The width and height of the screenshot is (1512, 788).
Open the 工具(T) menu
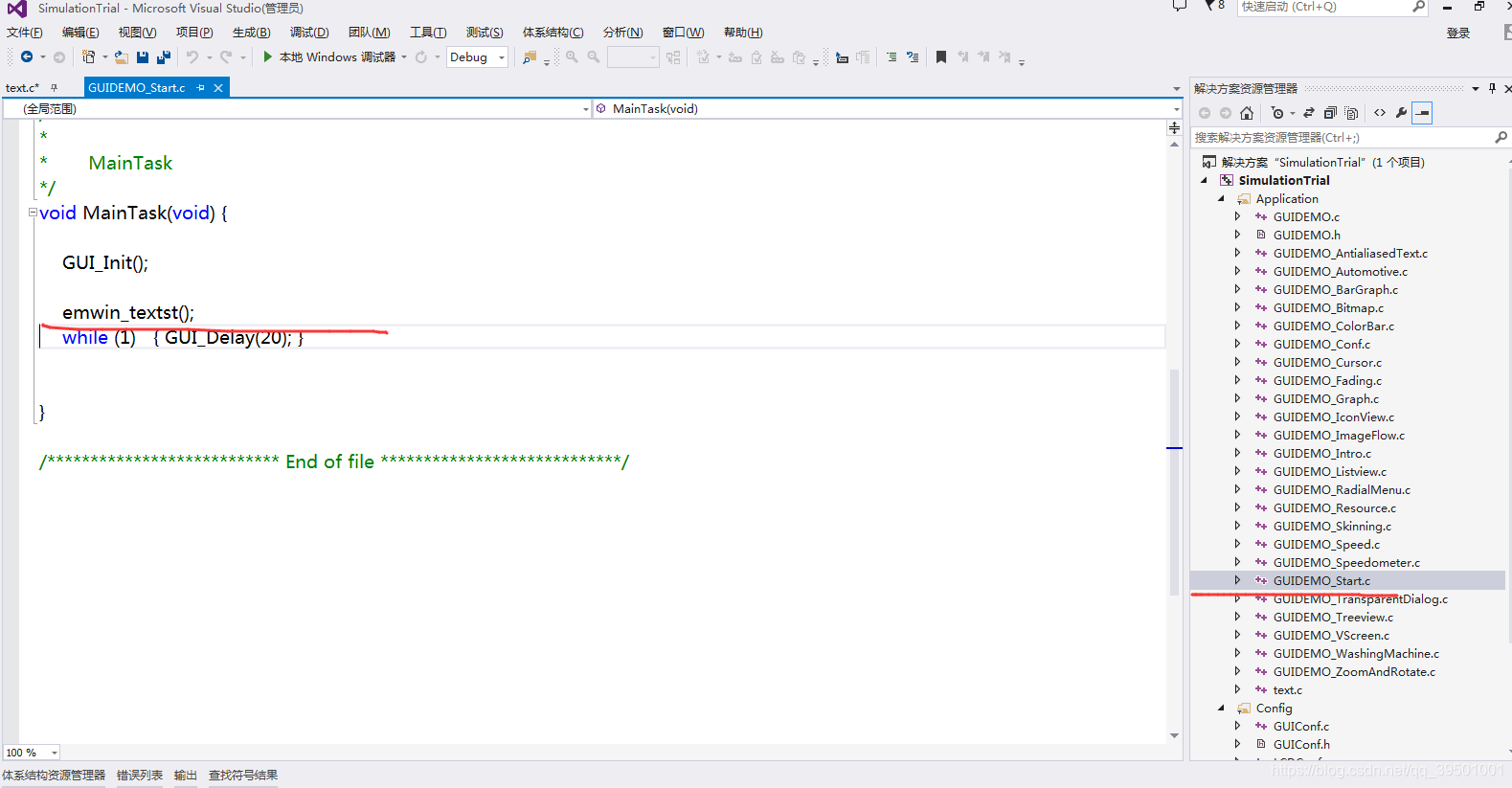428,33
